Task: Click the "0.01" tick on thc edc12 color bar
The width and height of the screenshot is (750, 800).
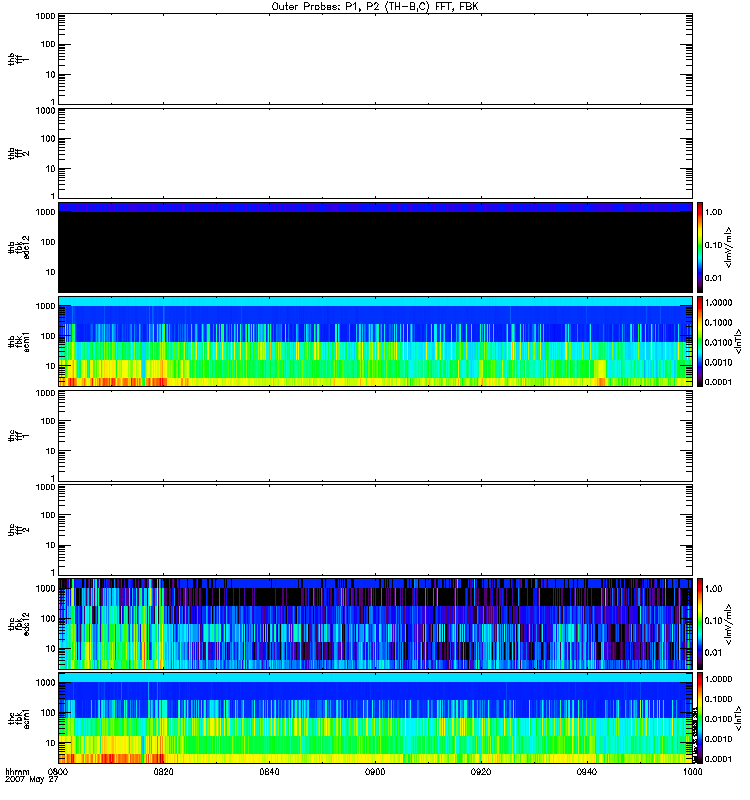Action: tap(714, 653)
